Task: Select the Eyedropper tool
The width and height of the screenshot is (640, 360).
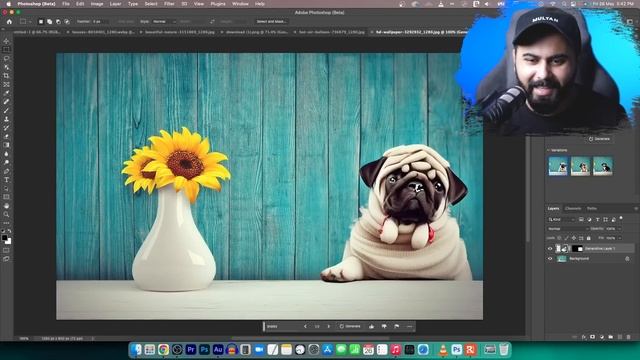Action: pyautogui.click(x=6, y=93)
